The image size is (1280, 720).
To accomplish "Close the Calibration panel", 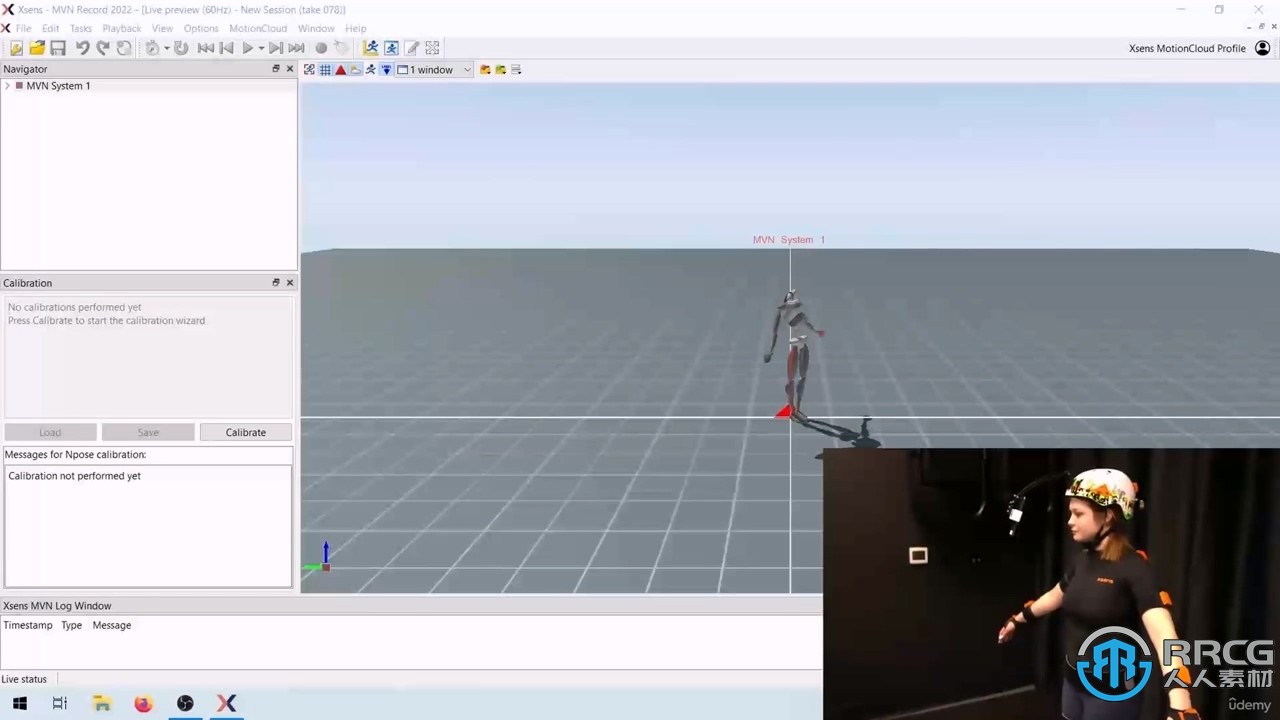I will click(x=290, y=283).
